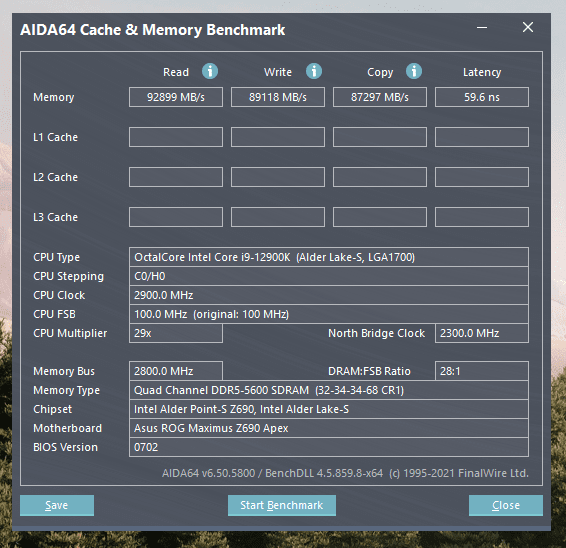The width and height of the screenshot is (566, 548).
Task: Click the empty L2 Cache Write field
Action: [278, 177]
